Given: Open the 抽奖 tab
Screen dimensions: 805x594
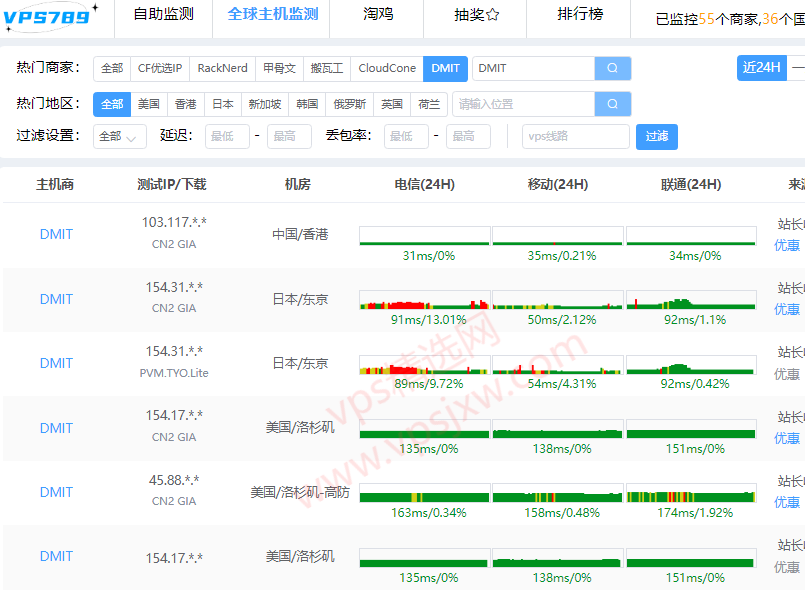Looking at the screenshot, I should pos(476,14).
